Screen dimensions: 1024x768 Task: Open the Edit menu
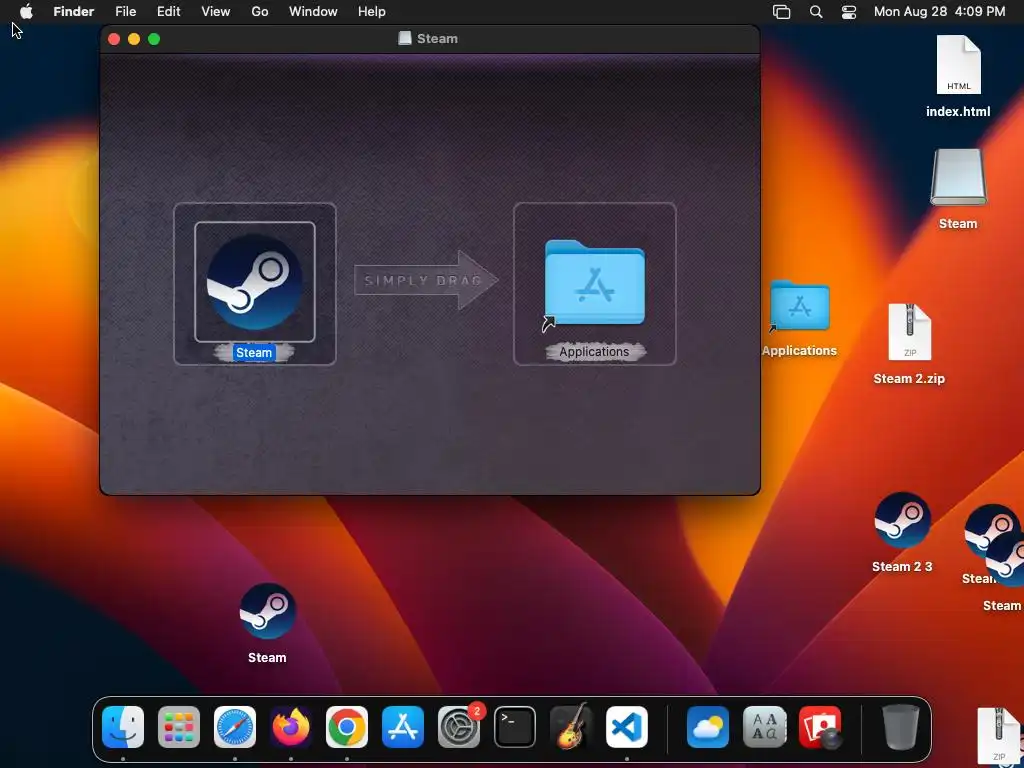click(x=168, y=12)
